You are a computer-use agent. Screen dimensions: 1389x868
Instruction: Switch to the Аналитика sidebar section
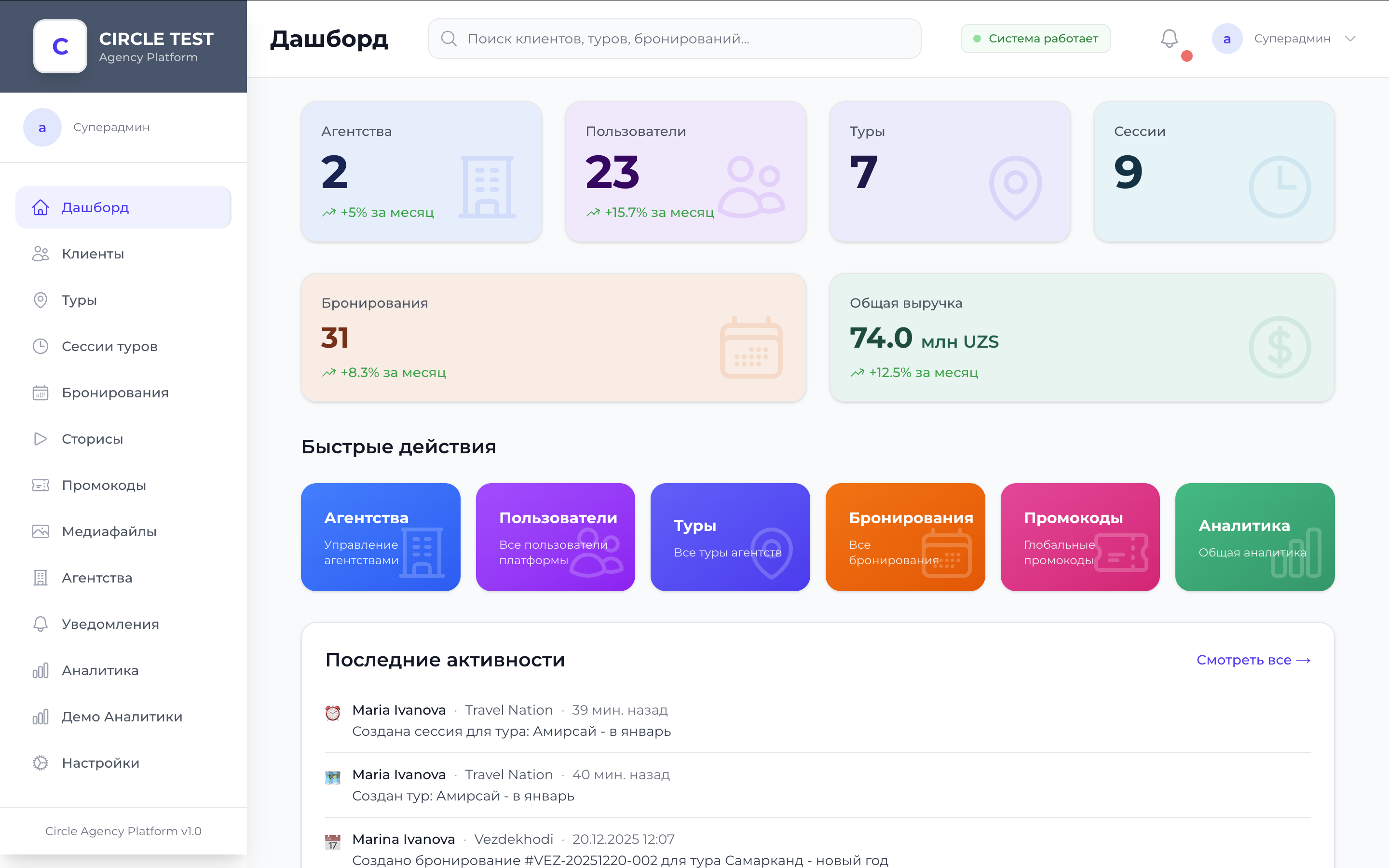tap(99, 670)
